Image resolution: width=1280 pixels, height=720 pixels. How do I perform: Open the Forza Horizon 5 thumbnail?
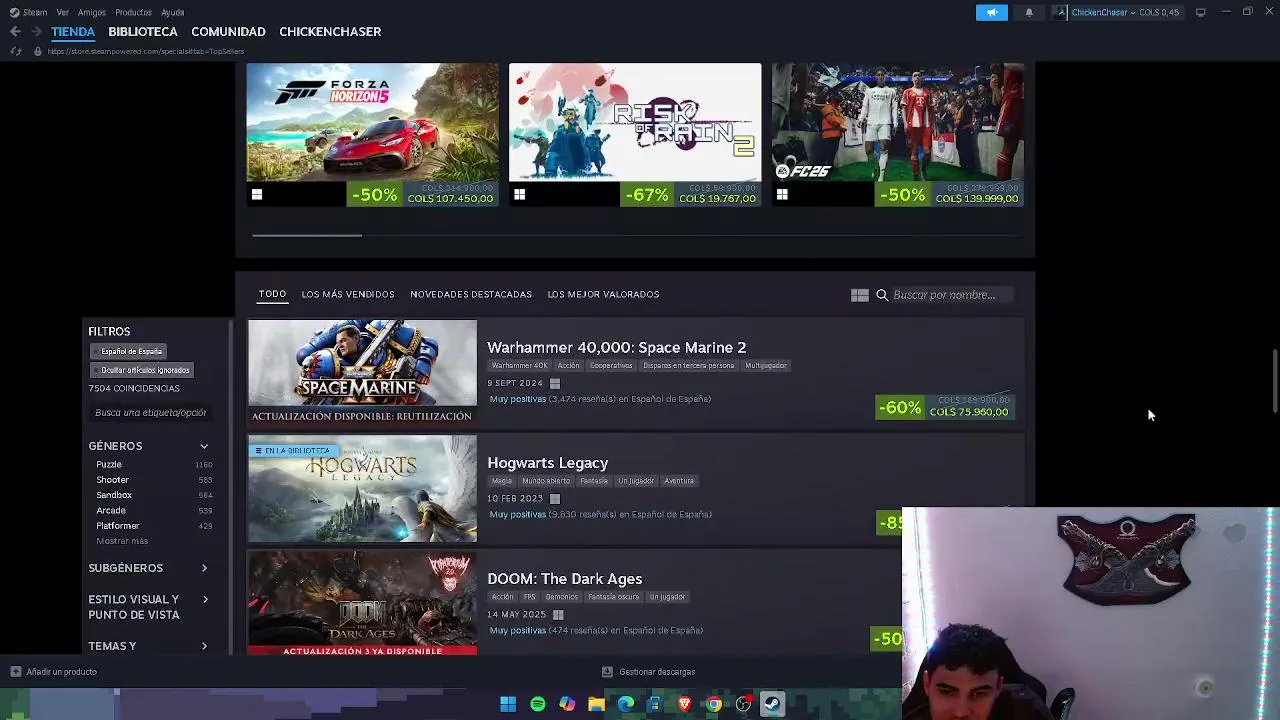point(372,122)
